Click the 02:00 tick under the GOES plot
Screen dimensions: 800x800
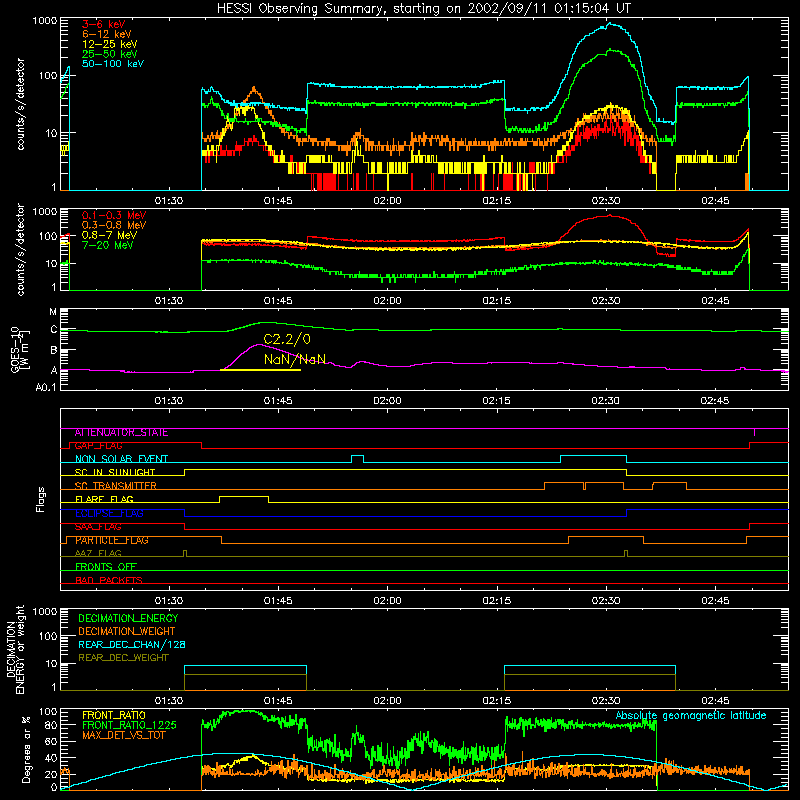(387, 401)
